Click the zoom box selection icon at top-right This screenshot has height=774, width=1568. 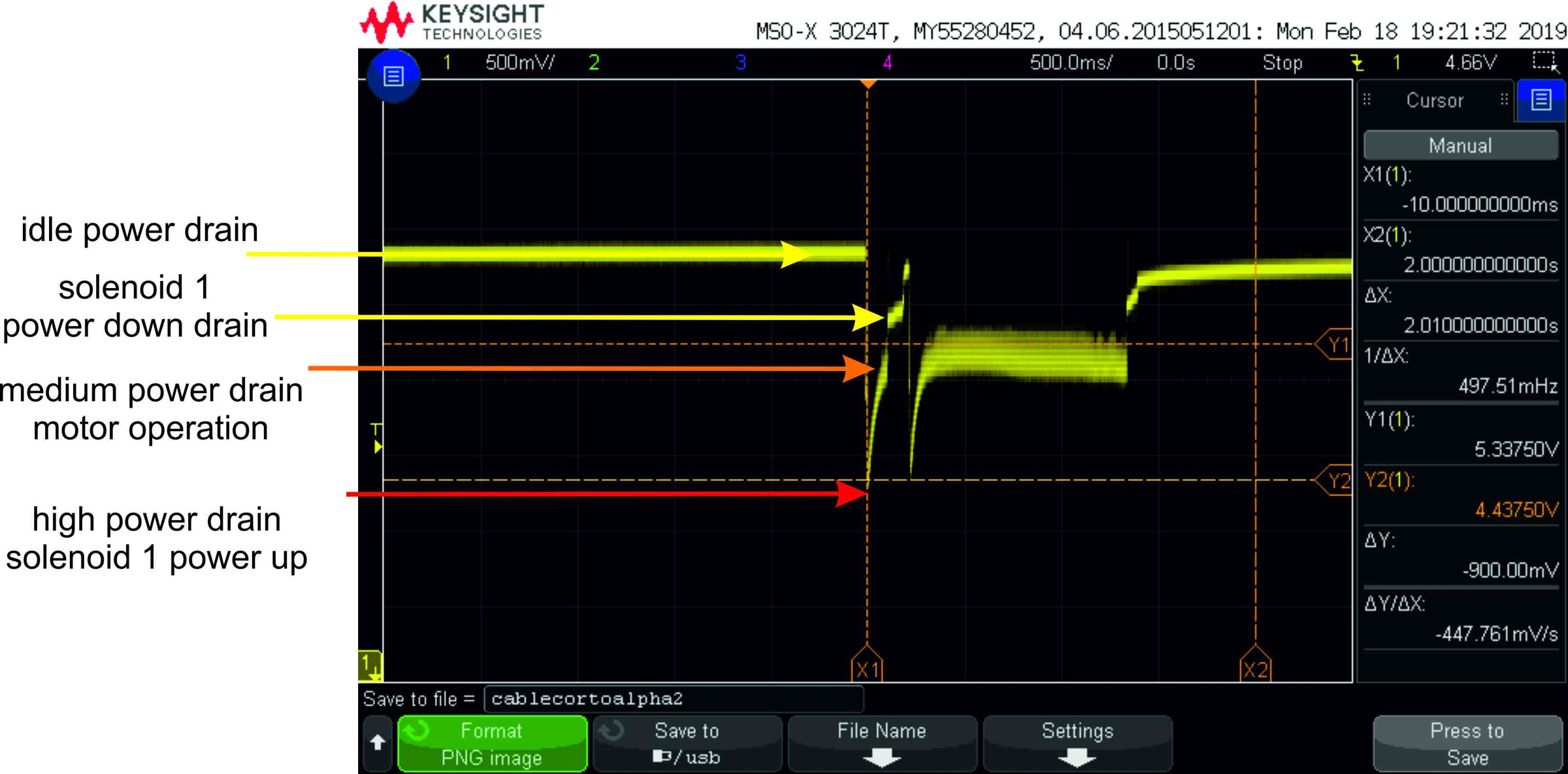[1546, 63]
